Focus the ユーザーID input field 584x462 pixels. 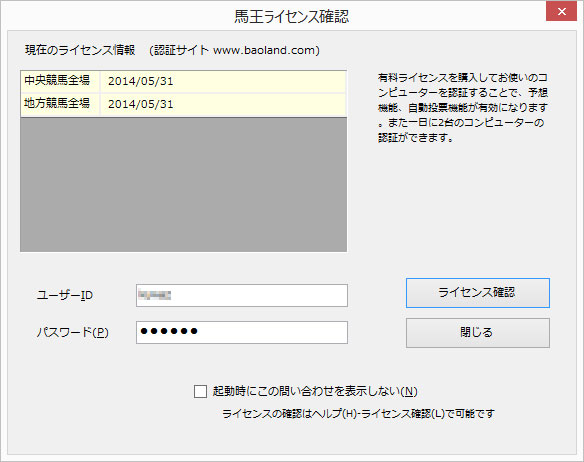[x=242, y=295]
